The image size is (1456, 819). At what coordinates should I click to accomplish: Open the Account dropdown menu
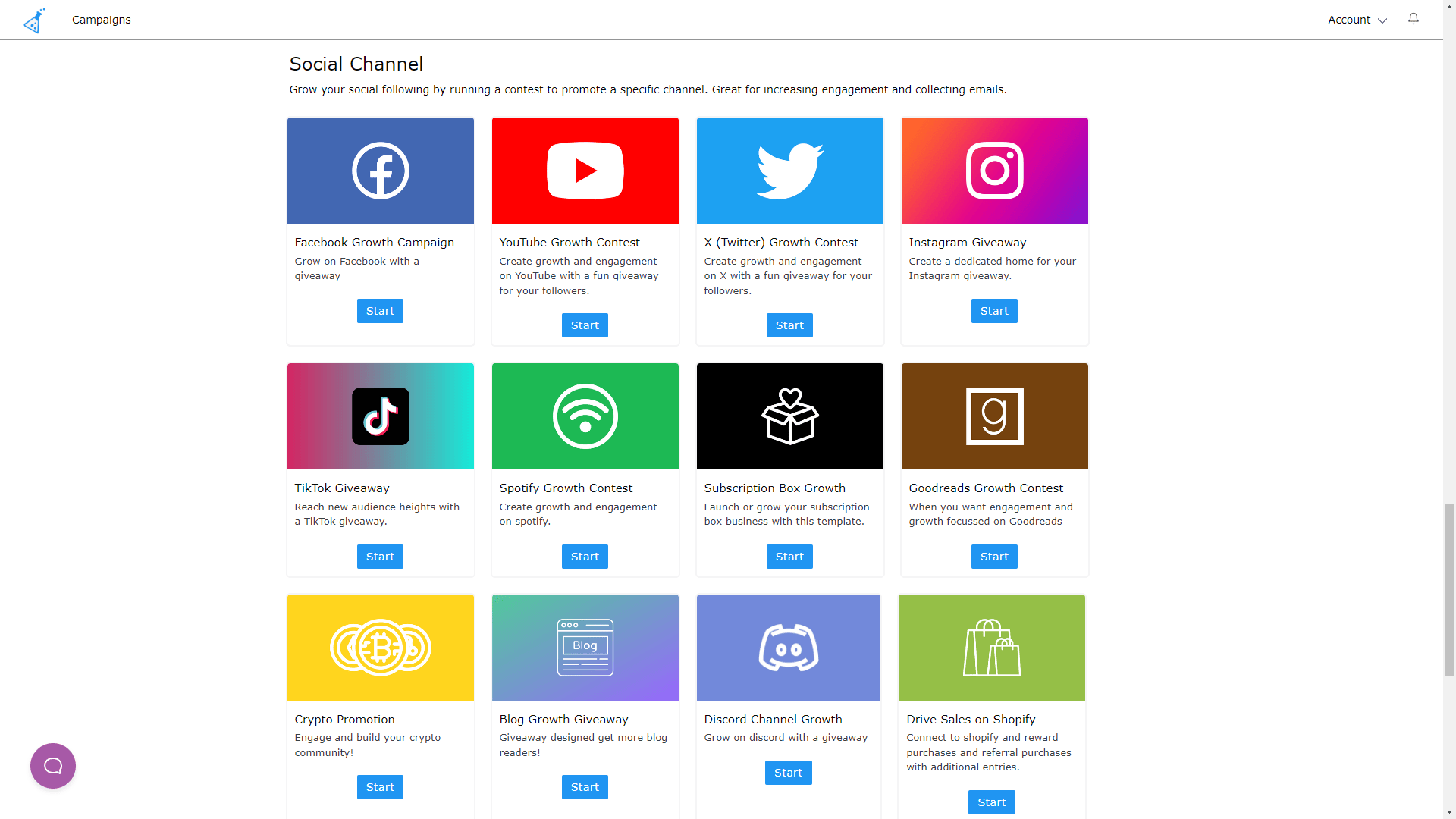(x=1357, y=20)
